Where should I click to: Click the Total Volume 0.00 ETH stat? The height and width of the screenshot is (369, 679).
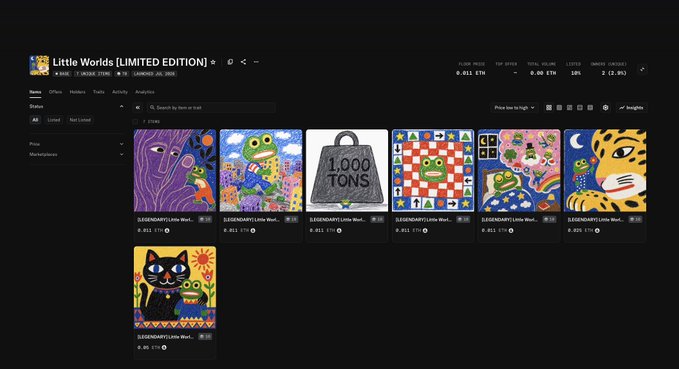click(x=543, y=69)
